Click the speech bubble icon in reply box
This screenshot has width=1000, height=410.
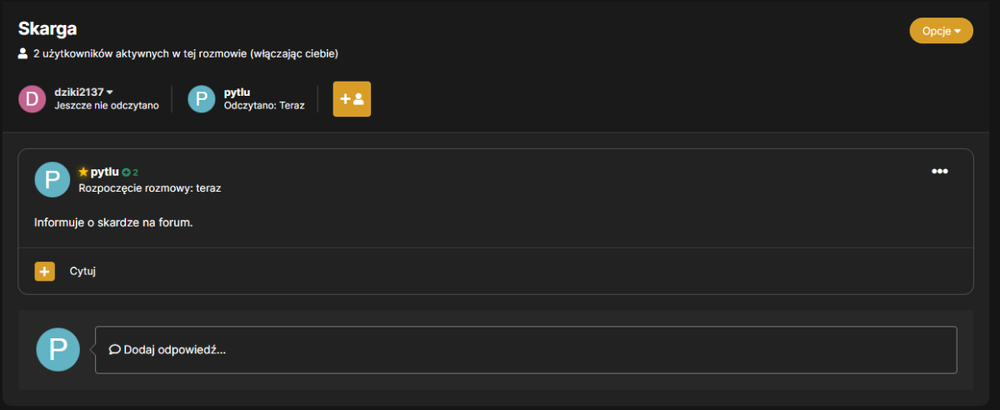[x=115, y=349]
